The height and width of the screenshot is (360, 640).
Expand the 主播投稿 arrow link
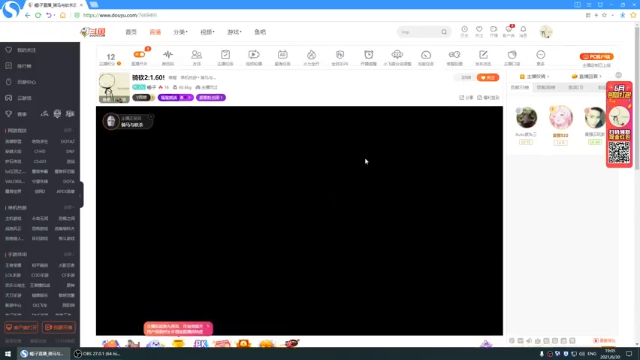tap(534, 76)
